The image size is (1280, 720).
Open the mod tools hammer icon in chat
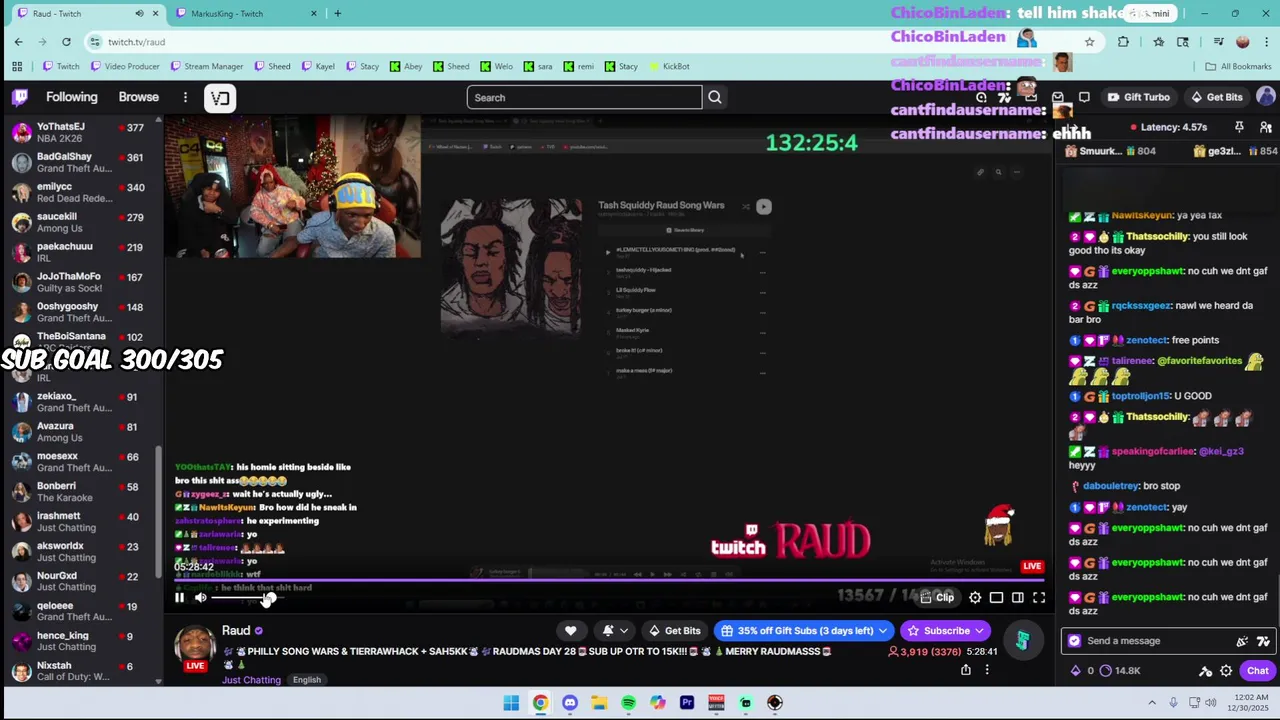click(x=1206, y=671)
